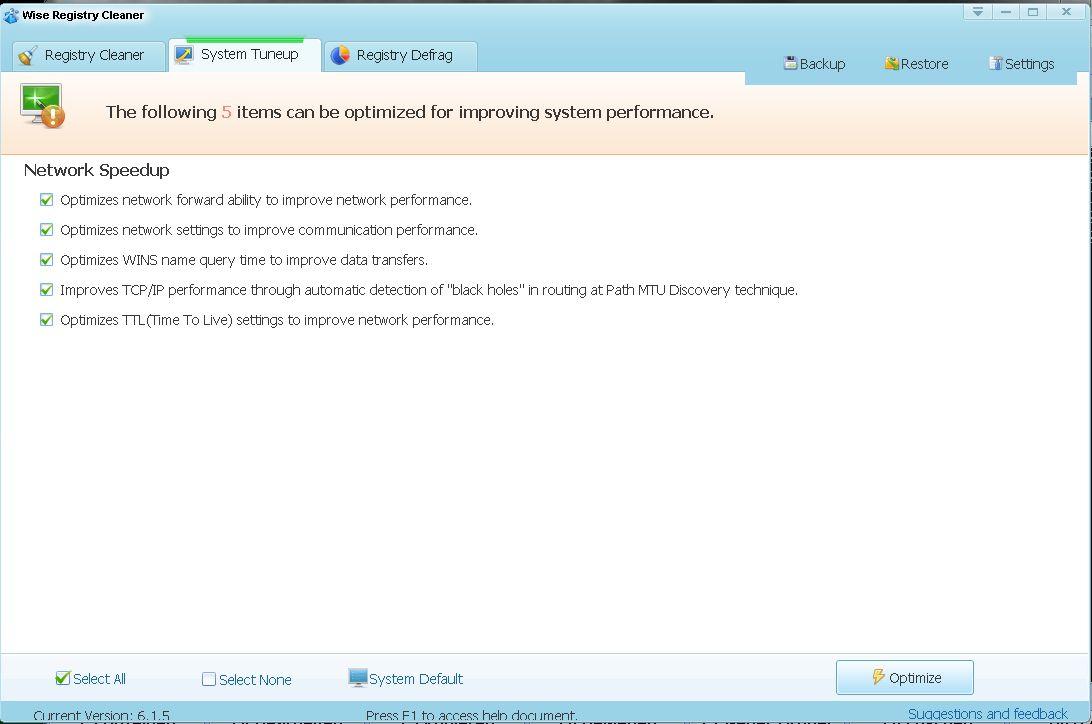Viewport: 1092px width, 724px height.
Task: Click the Settings tool icon
Action: click(995, 63)
